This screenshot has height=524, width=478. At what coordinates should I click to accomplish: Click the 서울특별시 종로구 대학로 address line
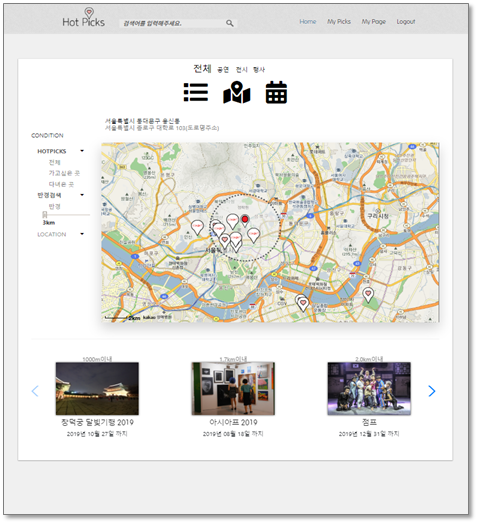[x=162, y=128]
